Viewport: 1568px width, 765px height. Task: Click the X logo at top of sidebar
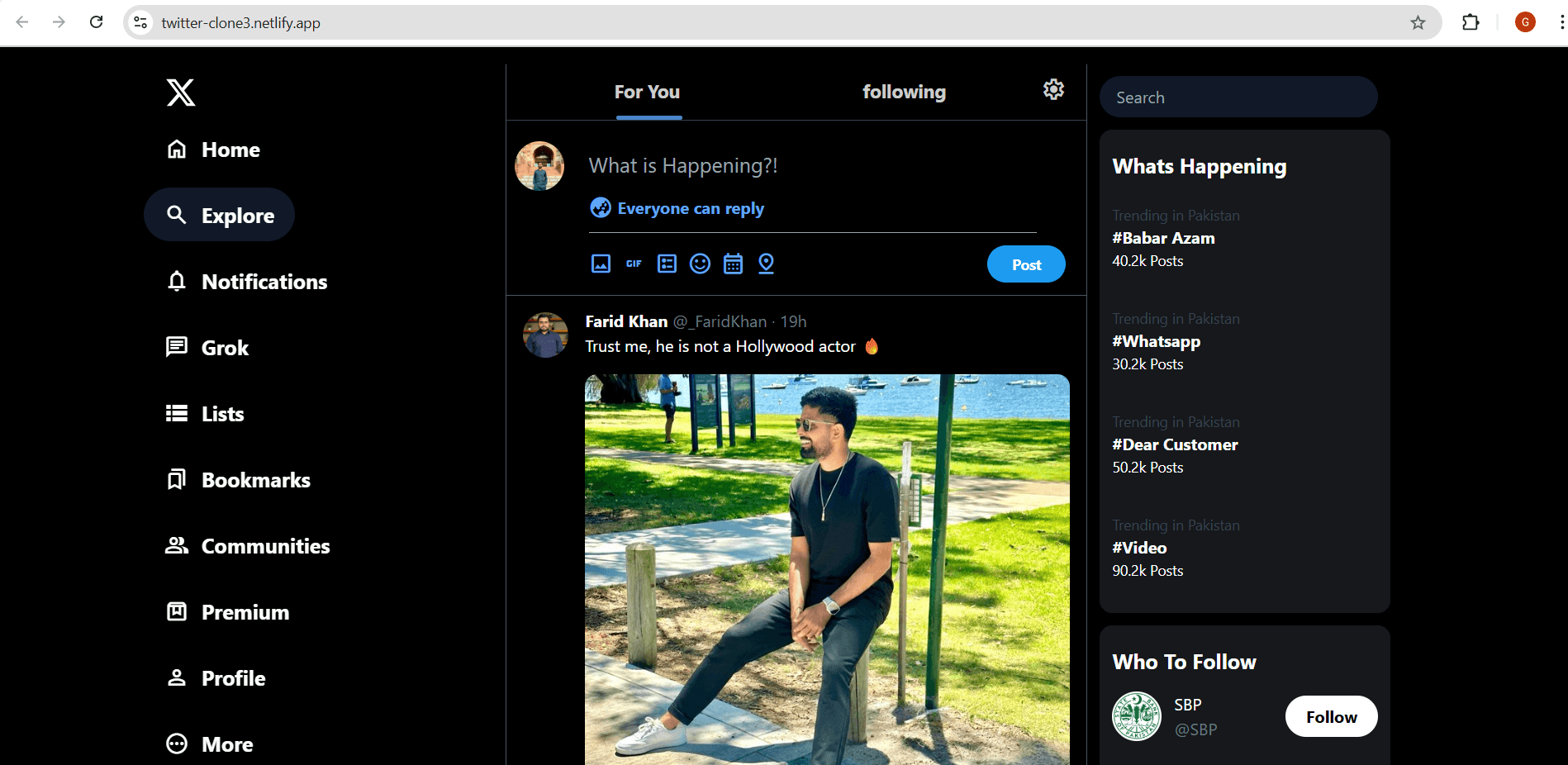pos(180,93)
